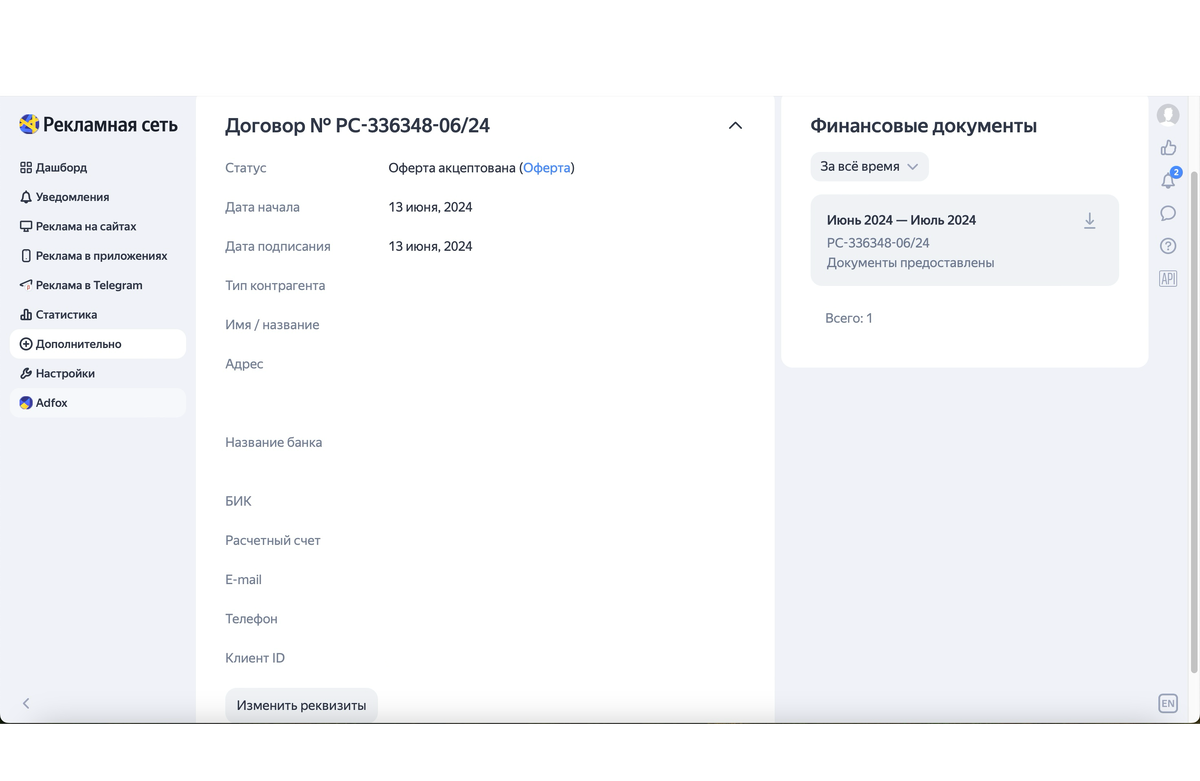Open the user profile avatar

pos(1168,115)
